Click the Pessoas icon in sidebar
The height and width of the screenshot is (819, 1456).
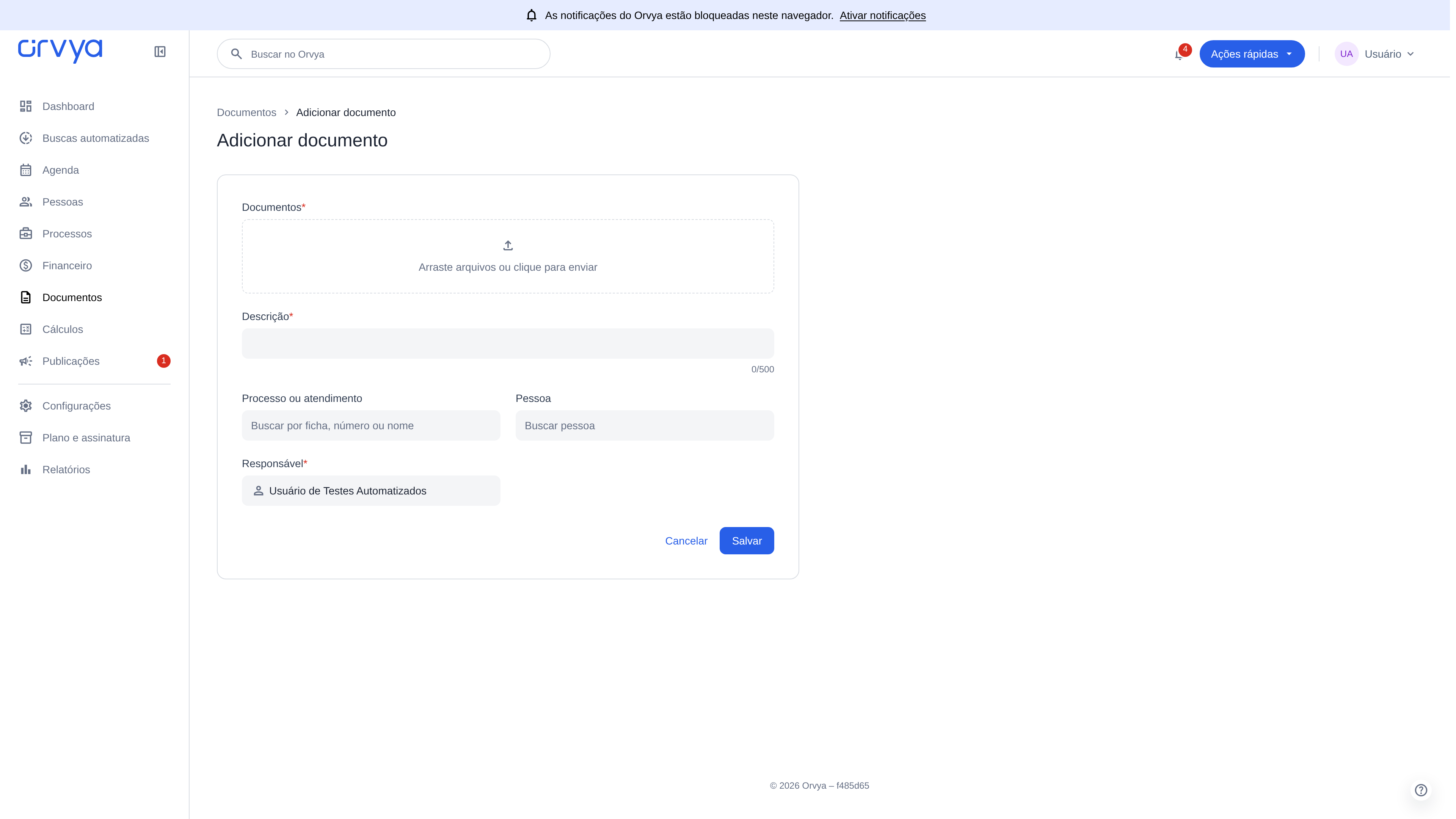[x=26, y=202]
